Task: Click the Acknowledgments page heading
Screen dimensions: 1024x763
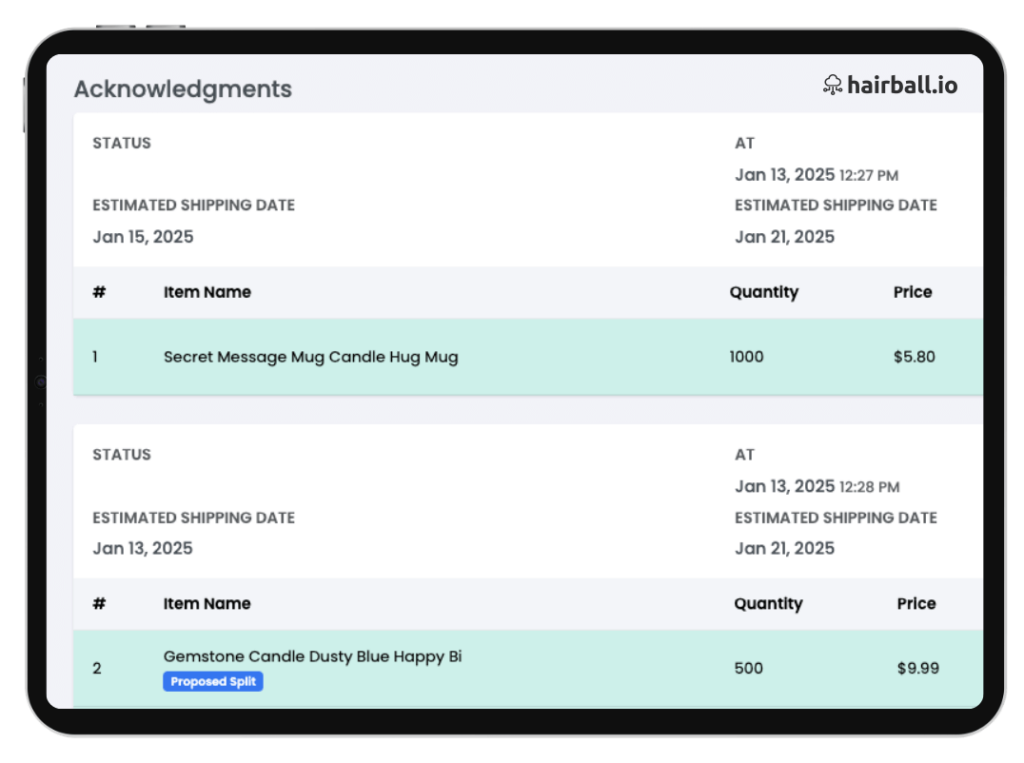Action: pos(183,89)
